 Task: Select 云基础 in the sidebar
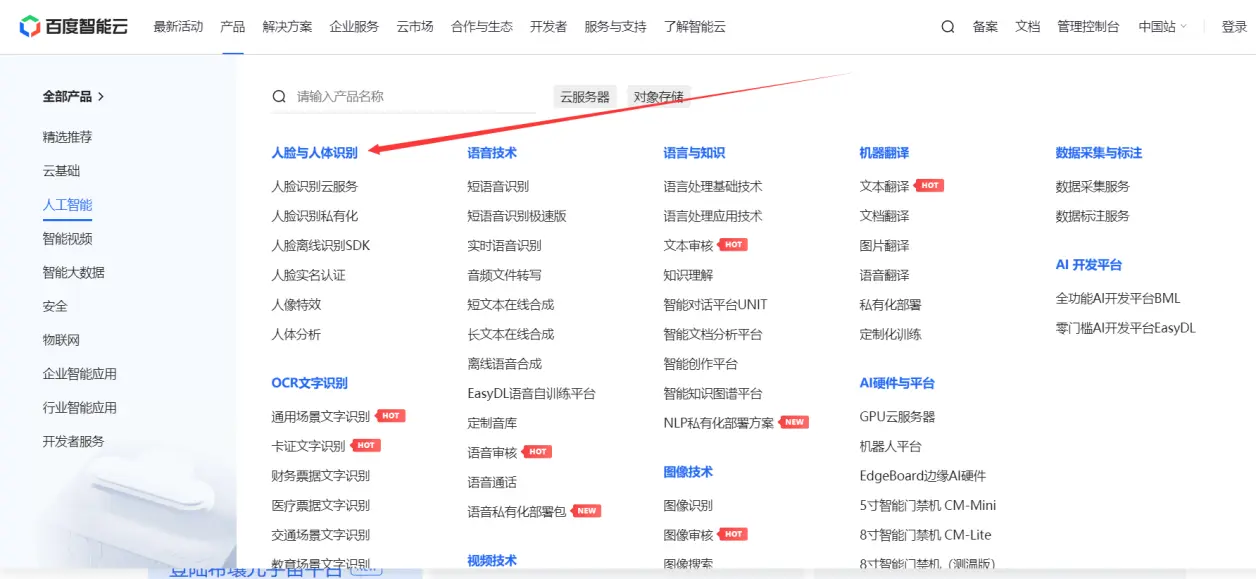coord(61,171)
